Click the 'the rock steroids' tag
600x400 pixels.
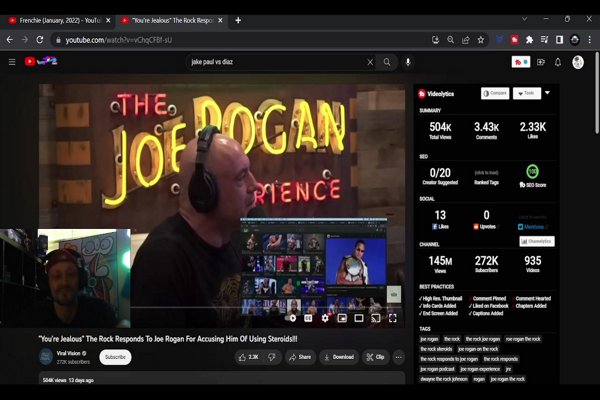coord(436,349)
